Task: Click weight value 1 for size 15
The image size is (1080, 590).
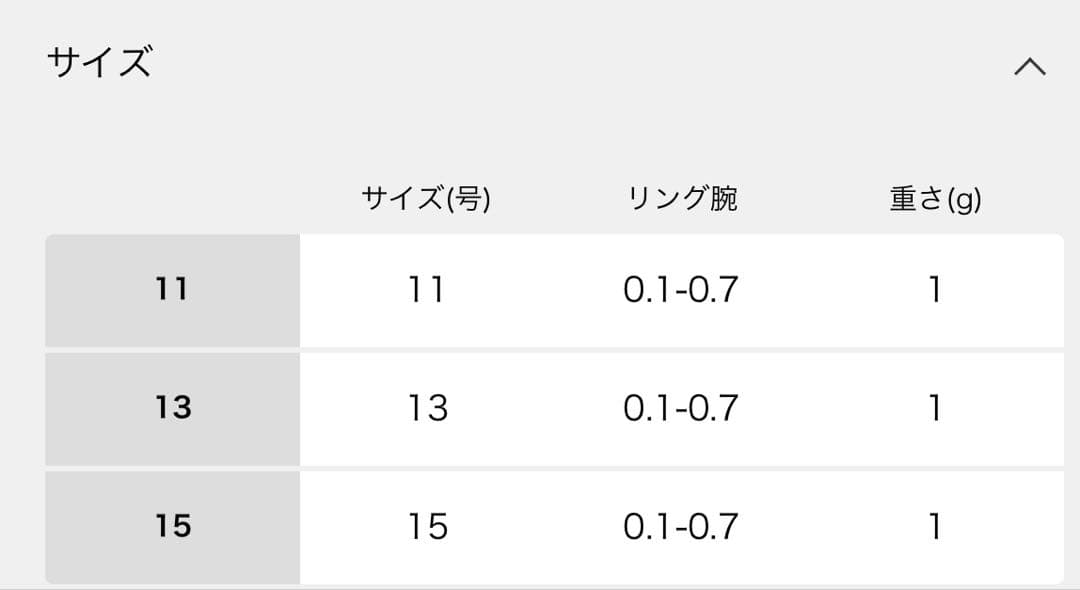Action: coord(934,526)
